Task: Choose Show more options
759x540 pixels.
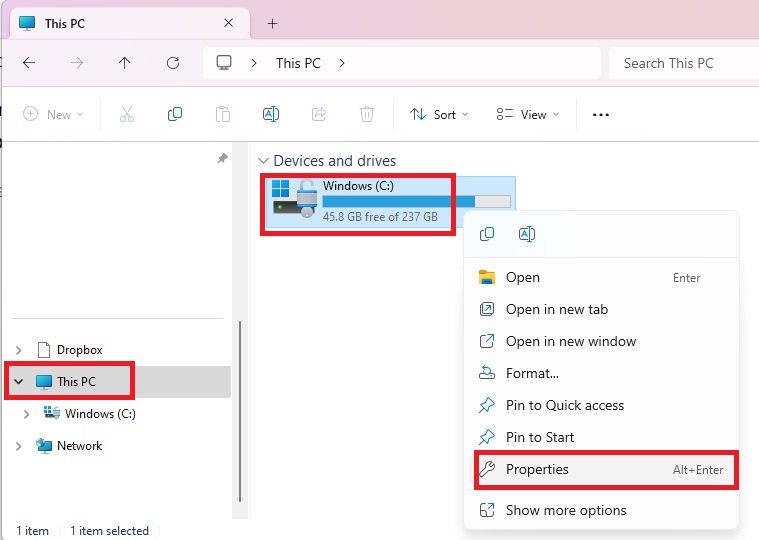Action: coord(601,510)
